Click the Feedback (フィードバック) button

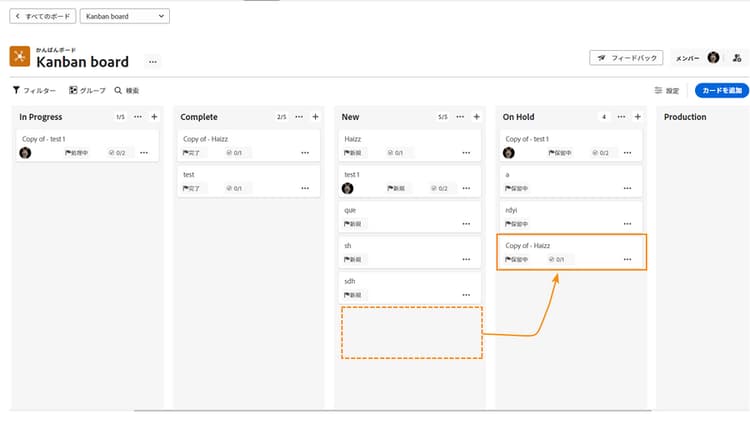click(626, 58)
